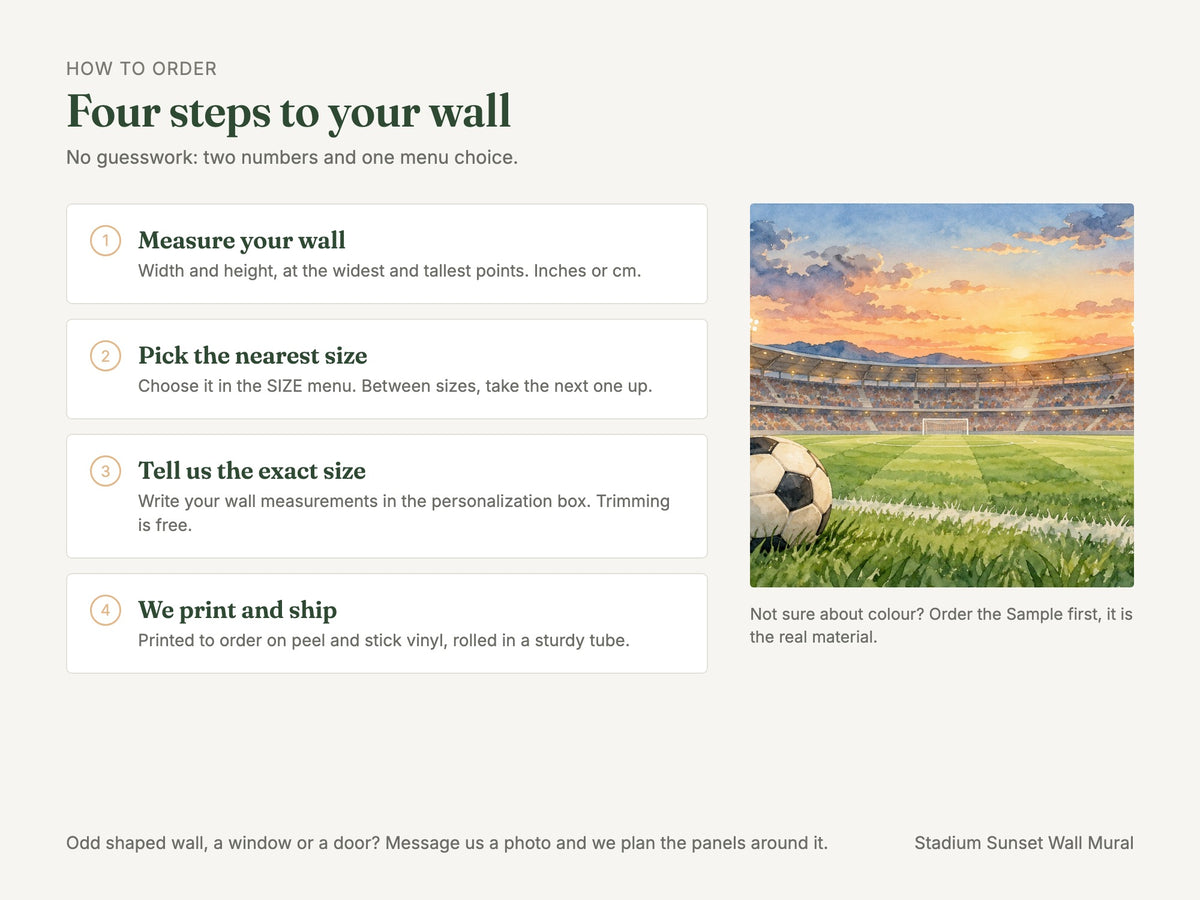Click the step 4 circle icon
This screenshot has height=900, width=1200.
[105, 610]
